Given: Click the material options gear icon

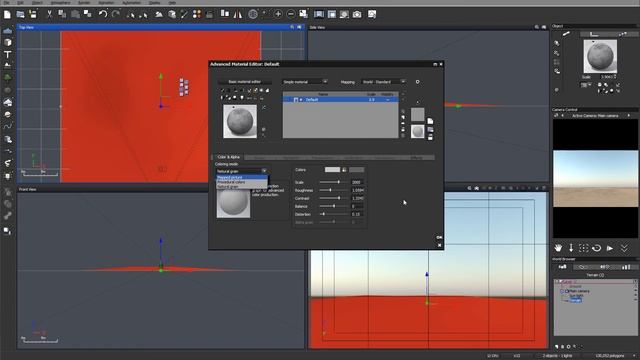Looking at the screenshot, I should click(x=417, y=82).
